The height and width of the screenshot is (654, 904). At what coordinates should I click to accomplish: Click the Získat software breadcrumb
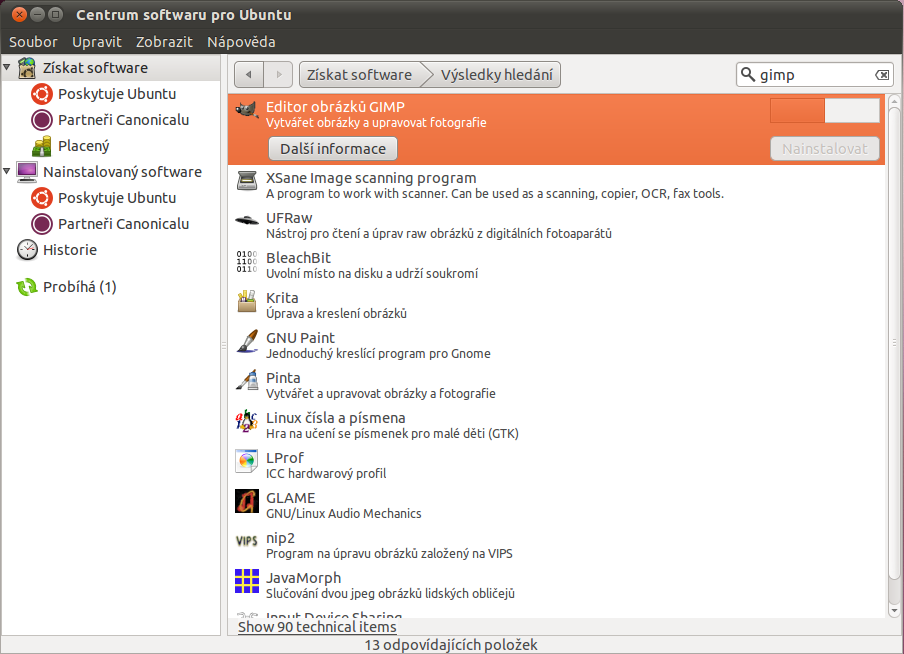(360, 74)
